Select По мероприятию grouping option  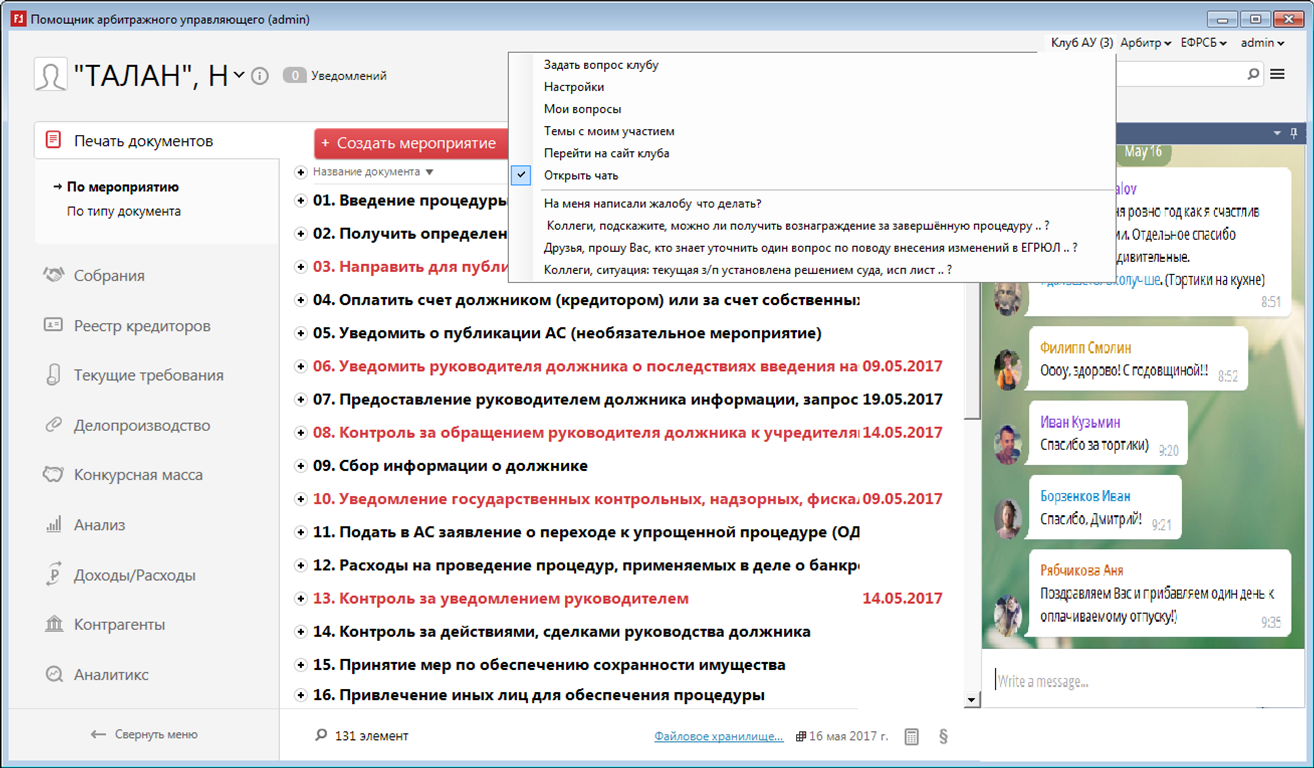pyautogui.click(x=122, y=187)
